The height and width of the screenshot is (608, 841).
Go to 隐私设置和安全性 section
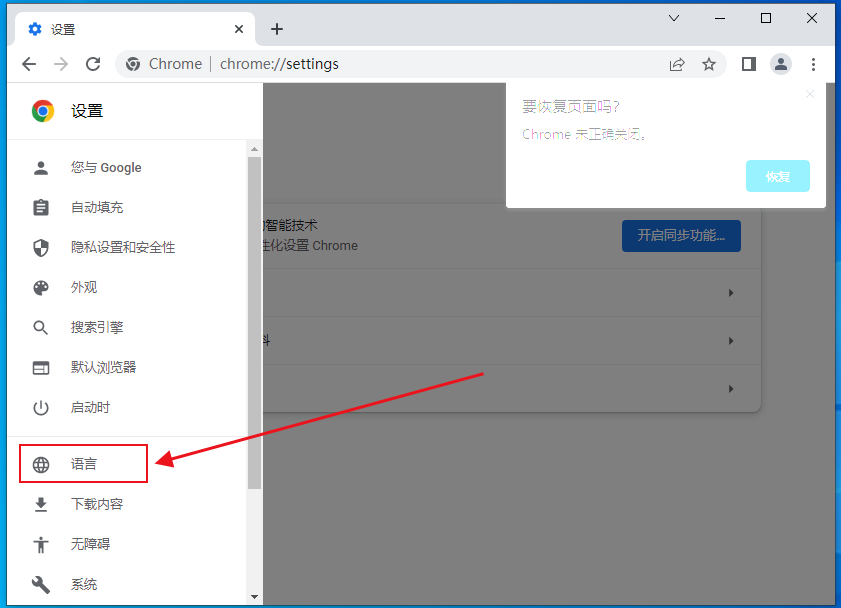[x=127, y=248]
